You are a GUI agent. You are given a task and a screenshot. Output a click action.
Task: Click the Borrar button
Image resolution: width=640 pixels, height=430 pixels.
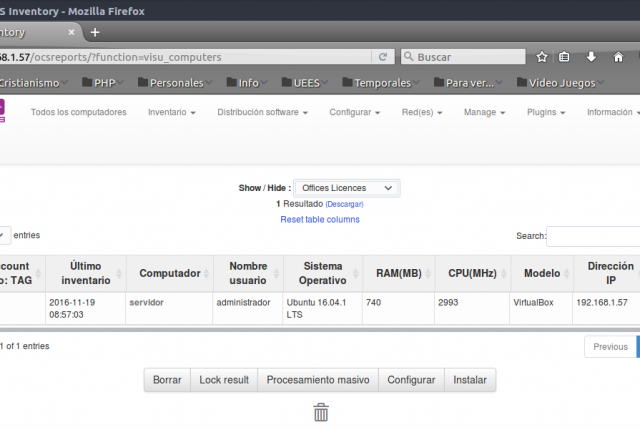point(167,380)
